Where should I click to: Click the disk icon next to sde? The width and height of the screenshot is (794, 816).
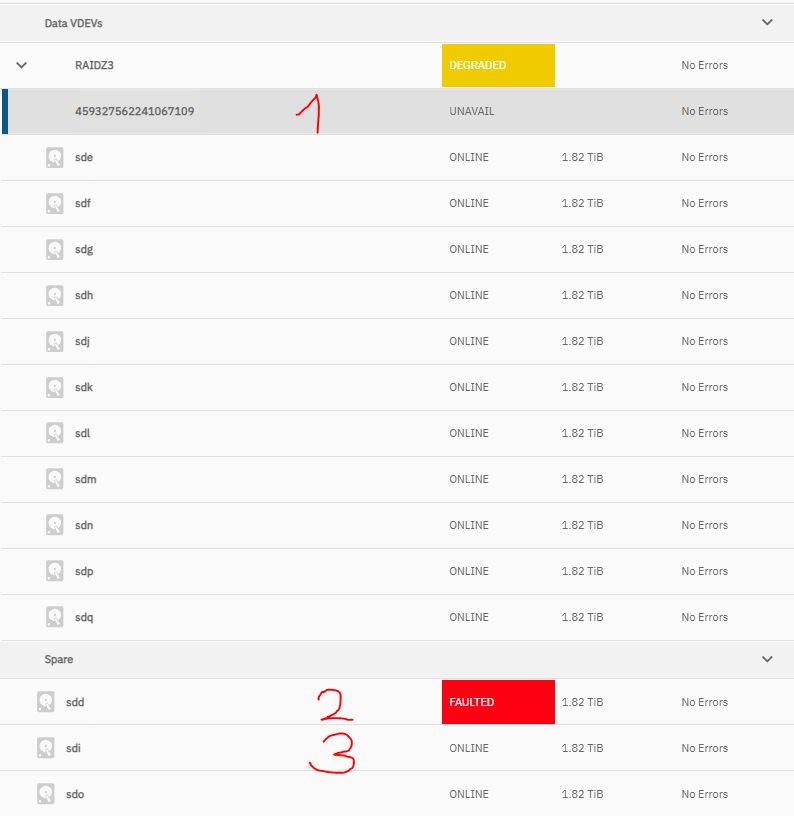coord(55,158)
